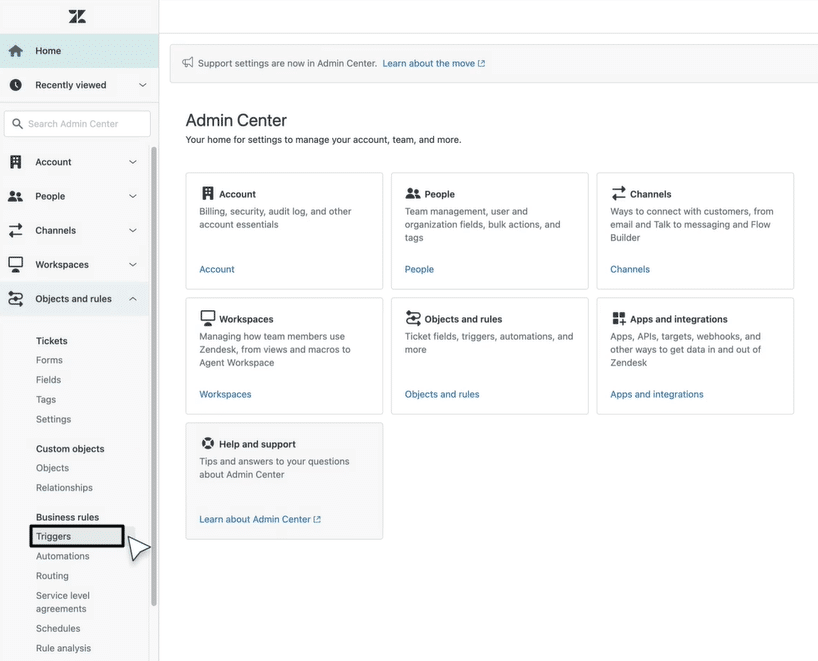818x661 pixels.
Task: Click the Tickets section heading
Action: click(x=52, y=341)
